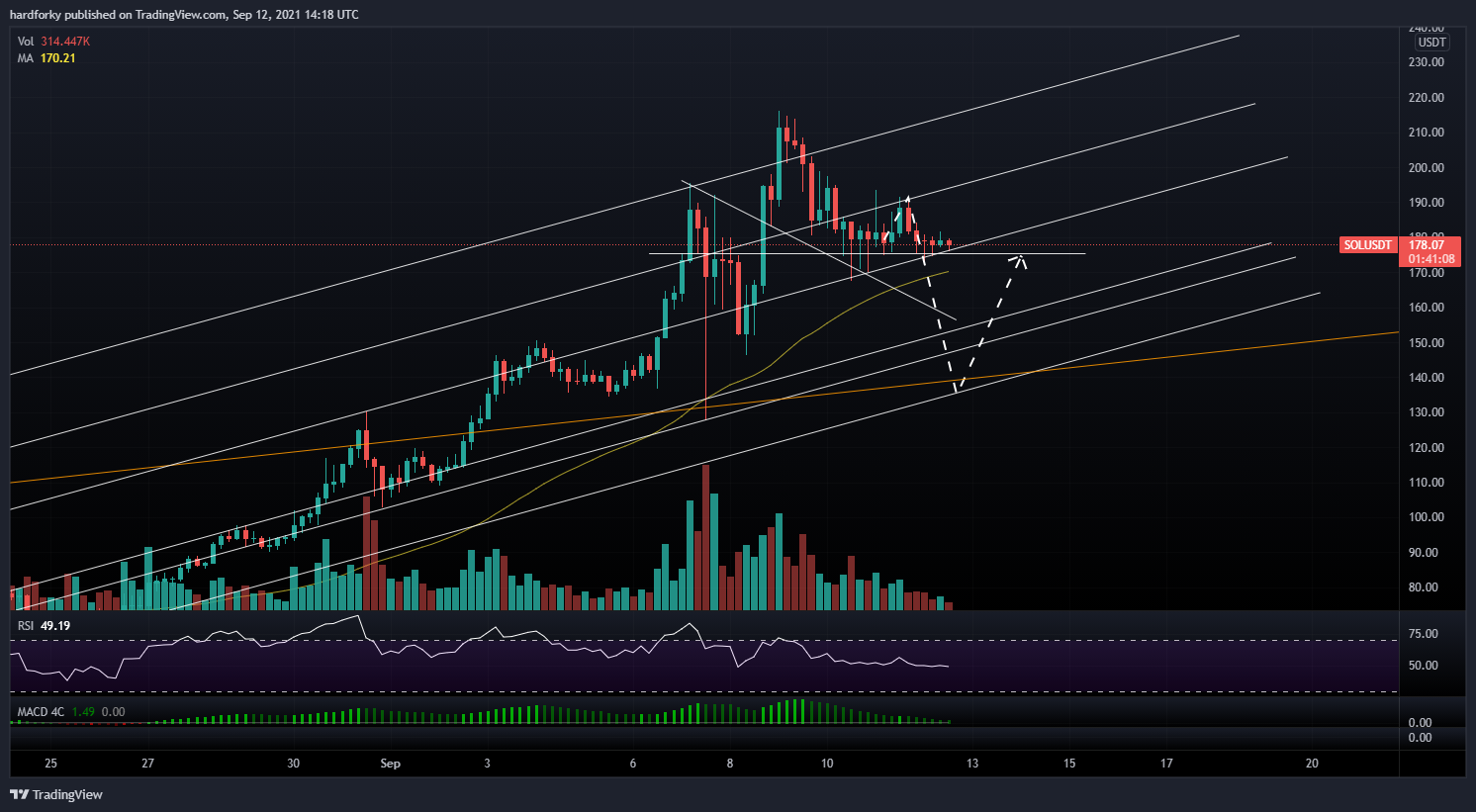The height and width of the screenshot is (812, 1476).
Task: Click the 120.00 price axis label
Action: pyautogui.click(x=1426, y=448)
